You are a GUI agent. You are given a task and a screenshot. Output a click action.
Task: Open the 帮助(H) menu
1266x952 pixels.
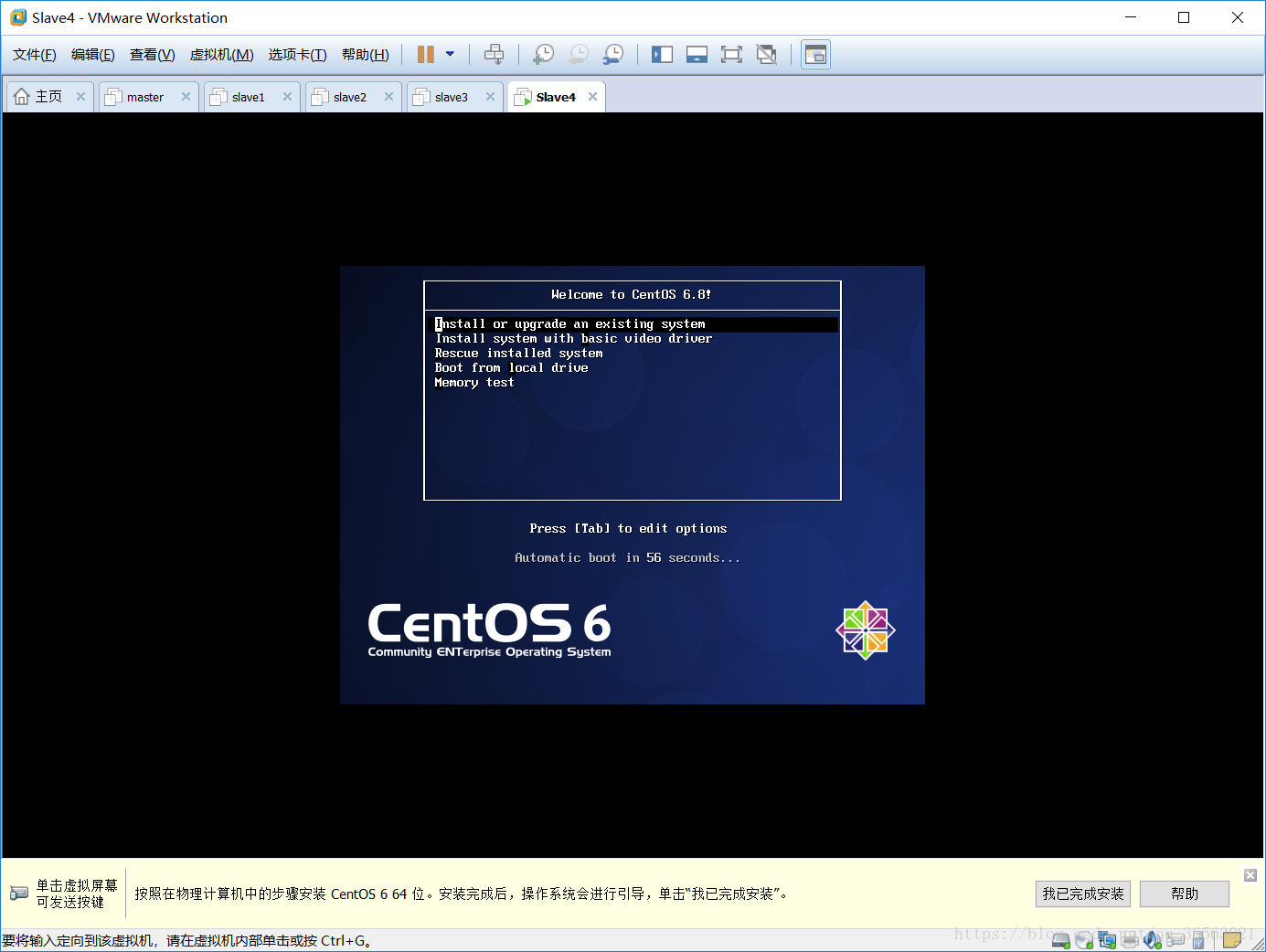pyautogui.click(x=365, y=55)
